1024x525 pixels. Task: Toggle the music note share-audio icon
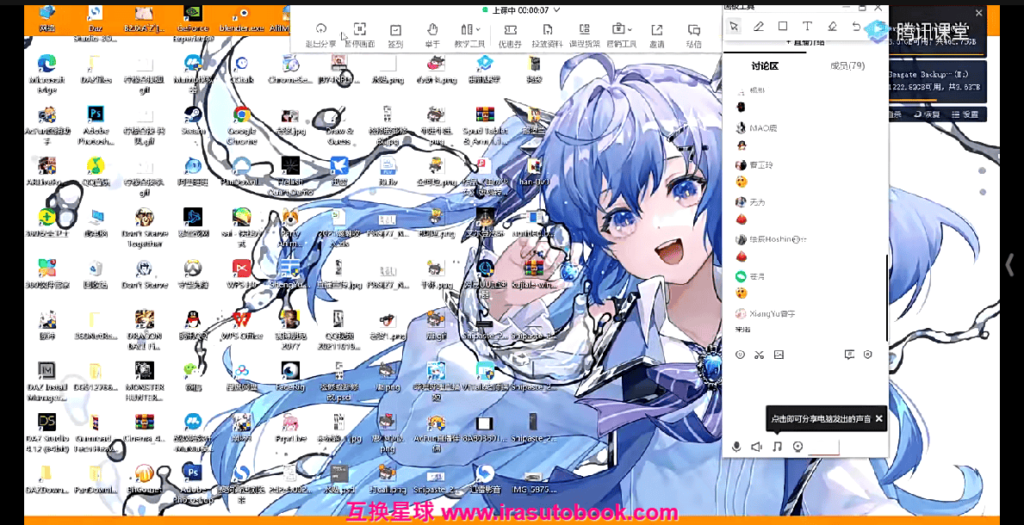coord(777,447)
